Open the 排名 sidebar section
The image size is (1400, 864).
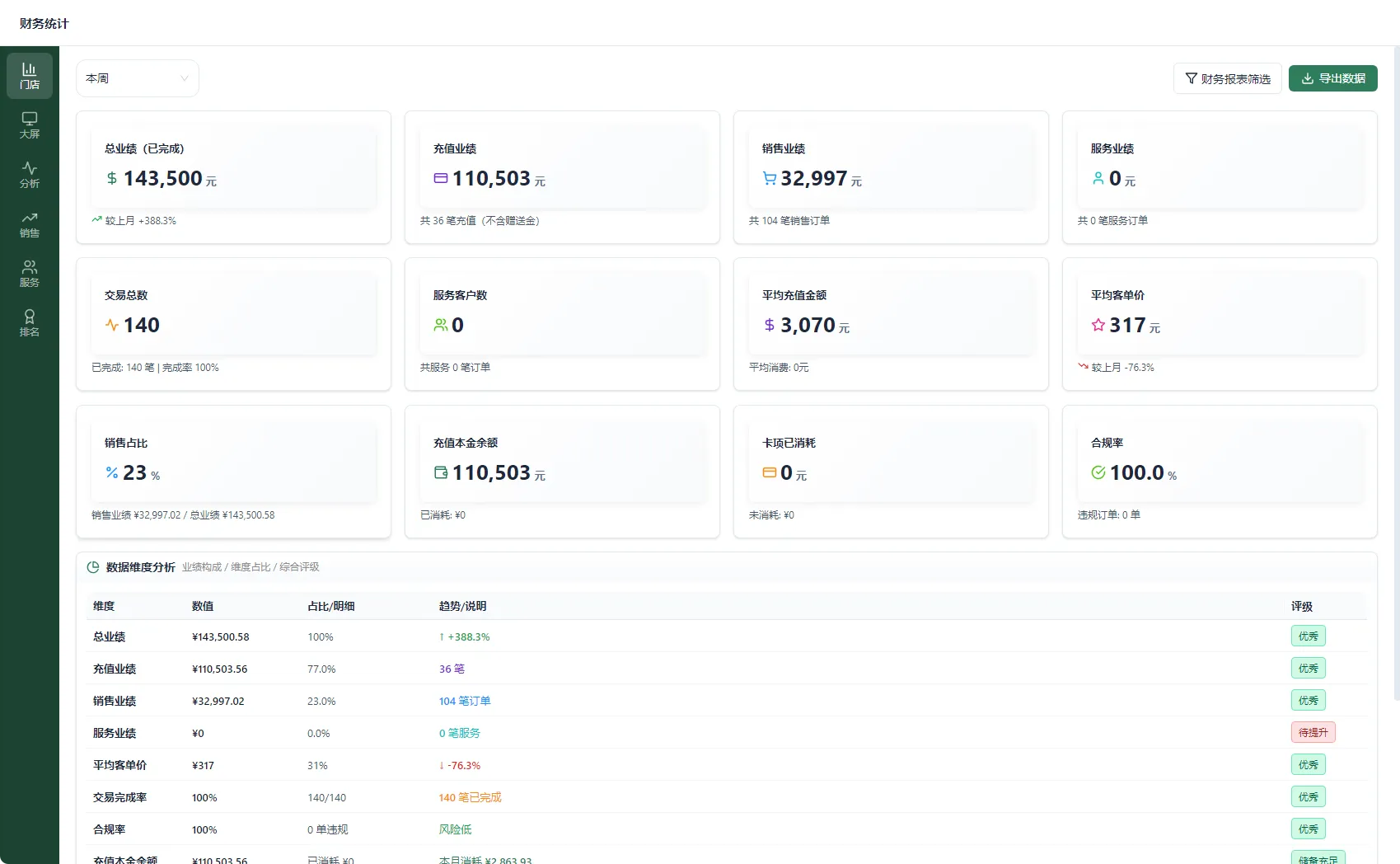click(x=30, y=323)
